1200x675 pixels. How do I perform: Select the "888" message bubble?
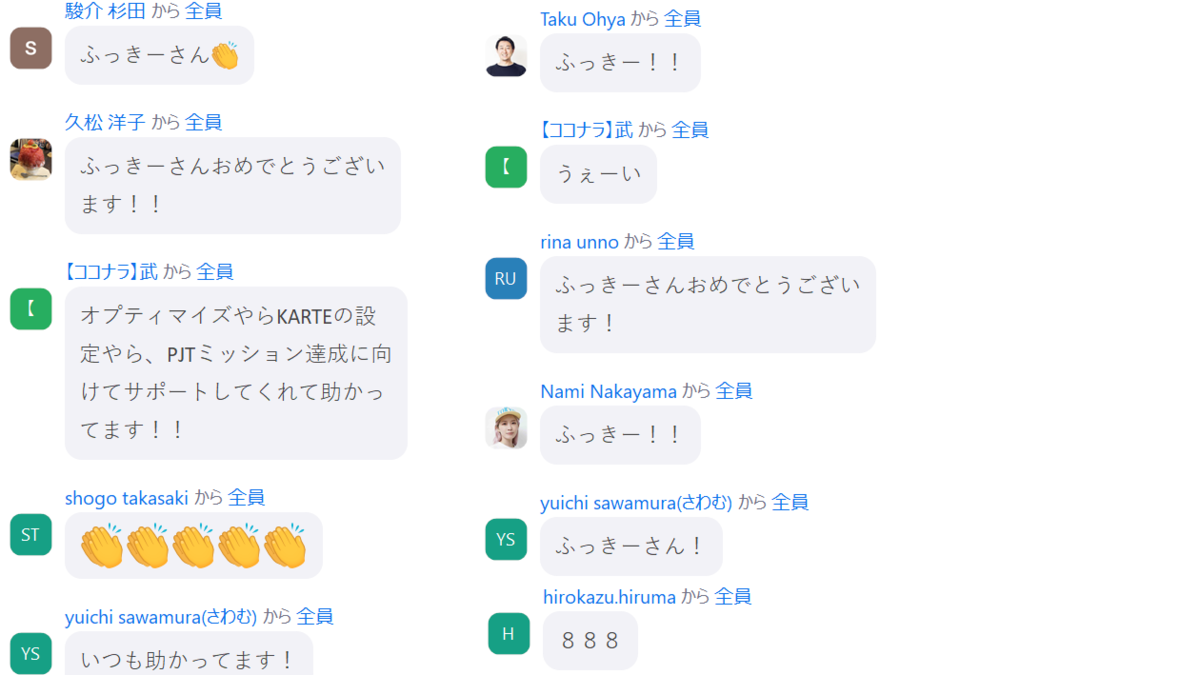coord(590,640)
